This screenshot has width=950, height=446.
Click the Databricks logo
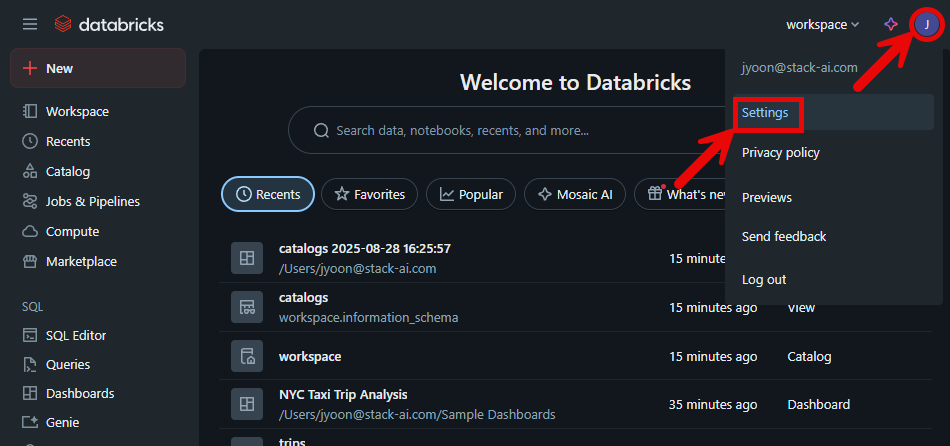(109, 24)
